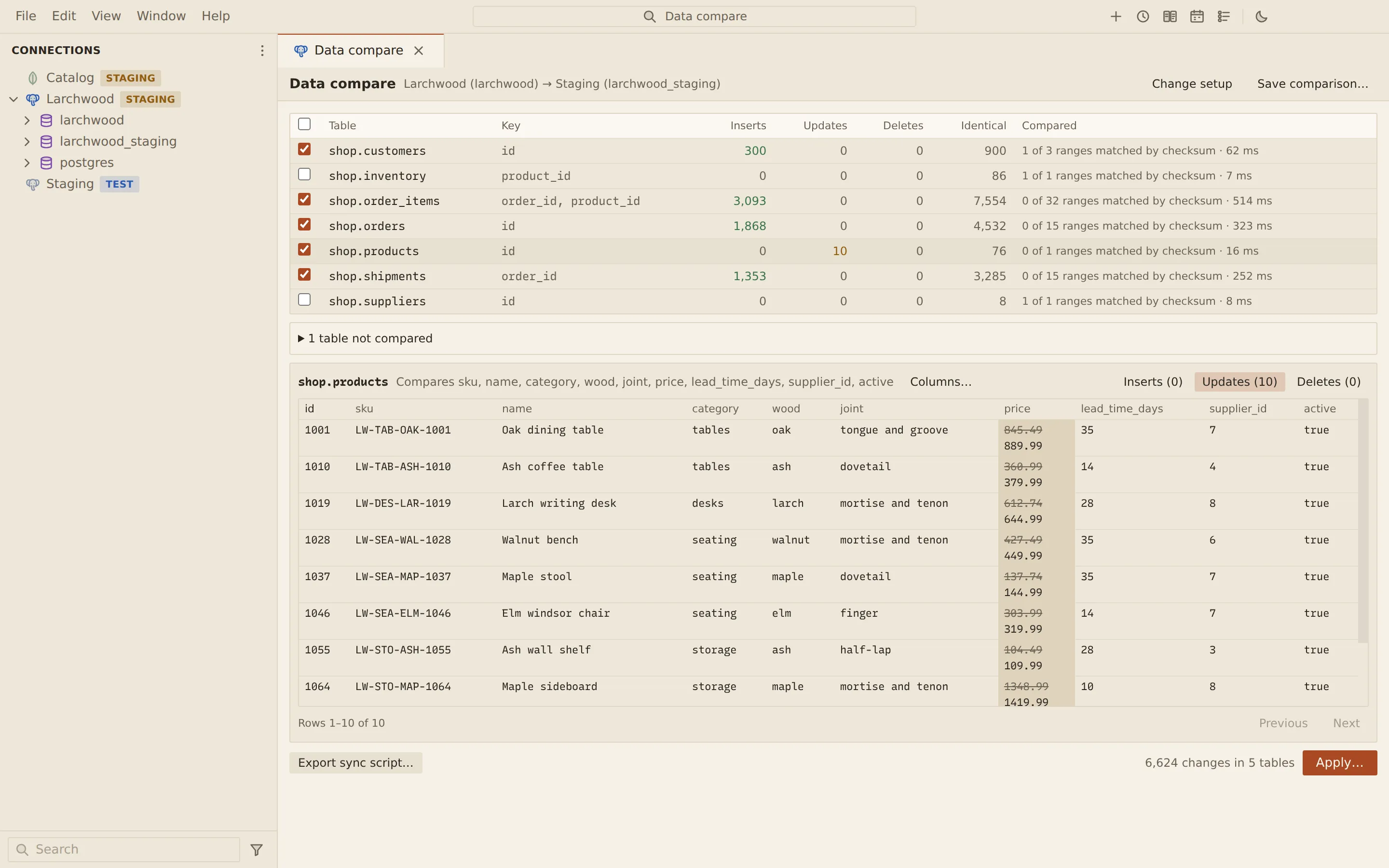
Task: Click the Staging connection elephant icon
Action: [33, 184]
